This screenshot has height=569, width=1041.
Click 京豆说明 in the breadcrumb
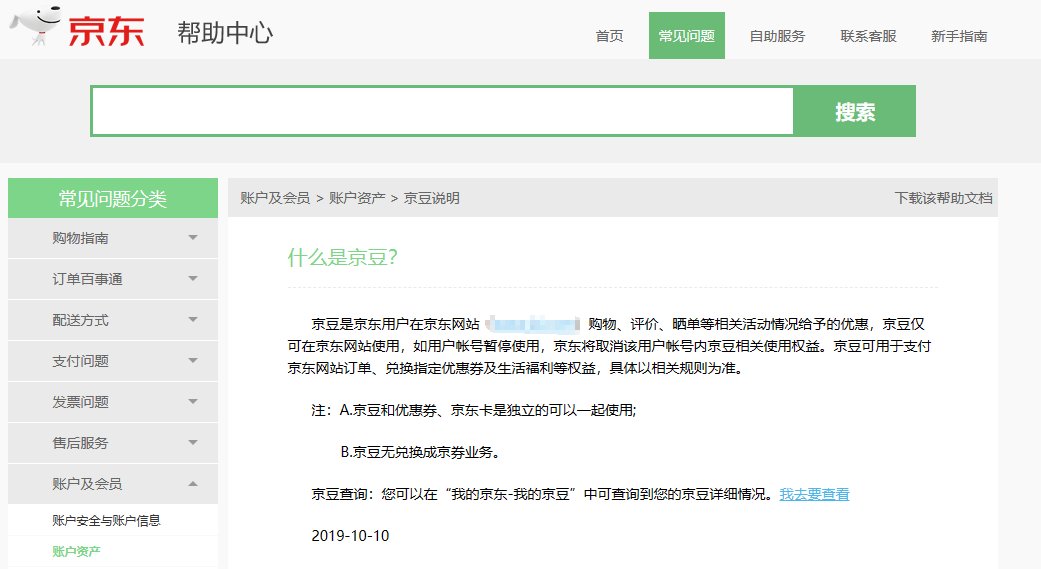point(432,198)
